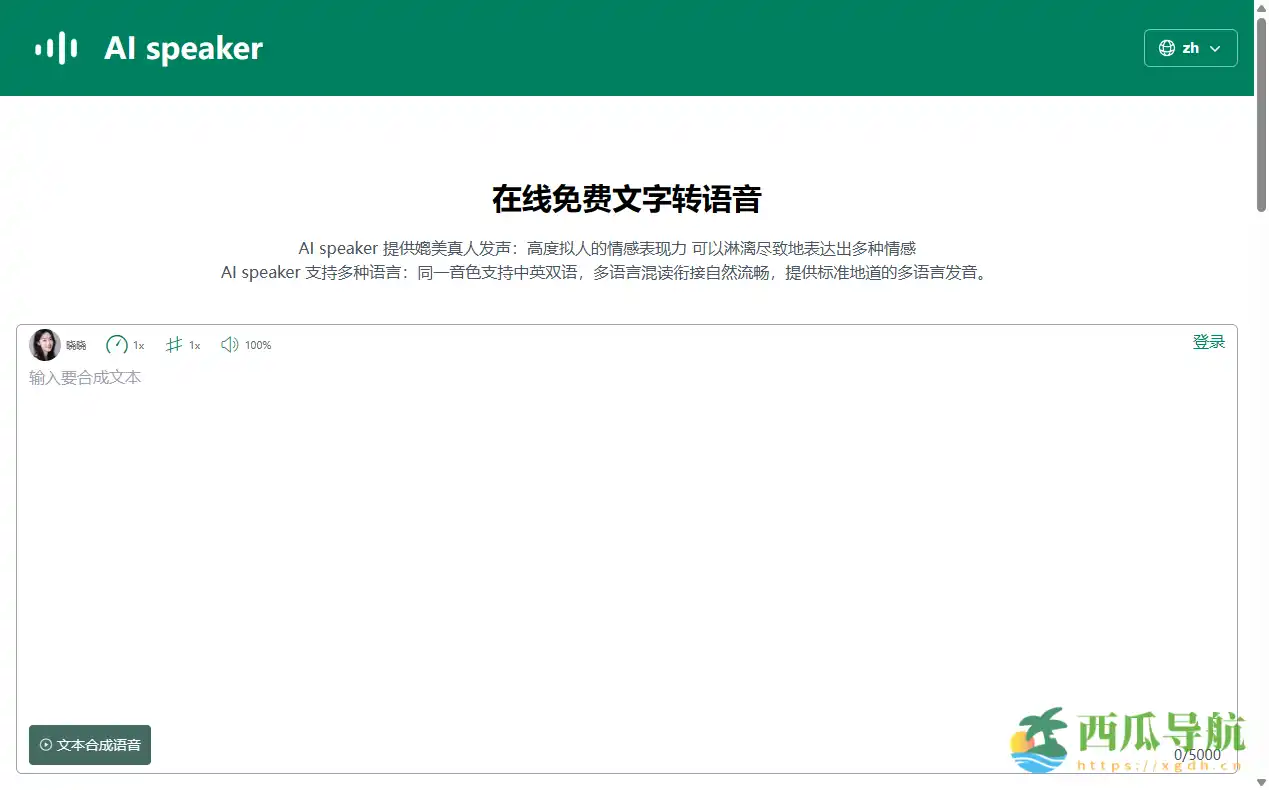
Task: Open the volume icon set at 100%
Action: 227,344
